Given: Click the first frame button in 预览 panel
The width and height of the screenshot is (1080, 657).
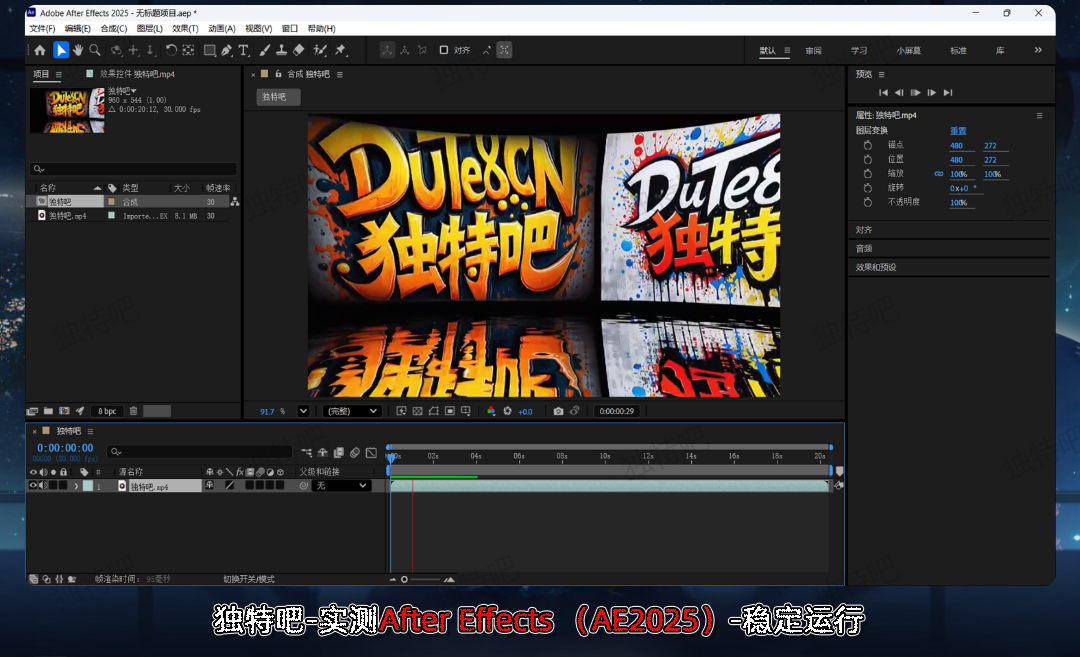Looking at the screenshot, I should pos(883,92).
